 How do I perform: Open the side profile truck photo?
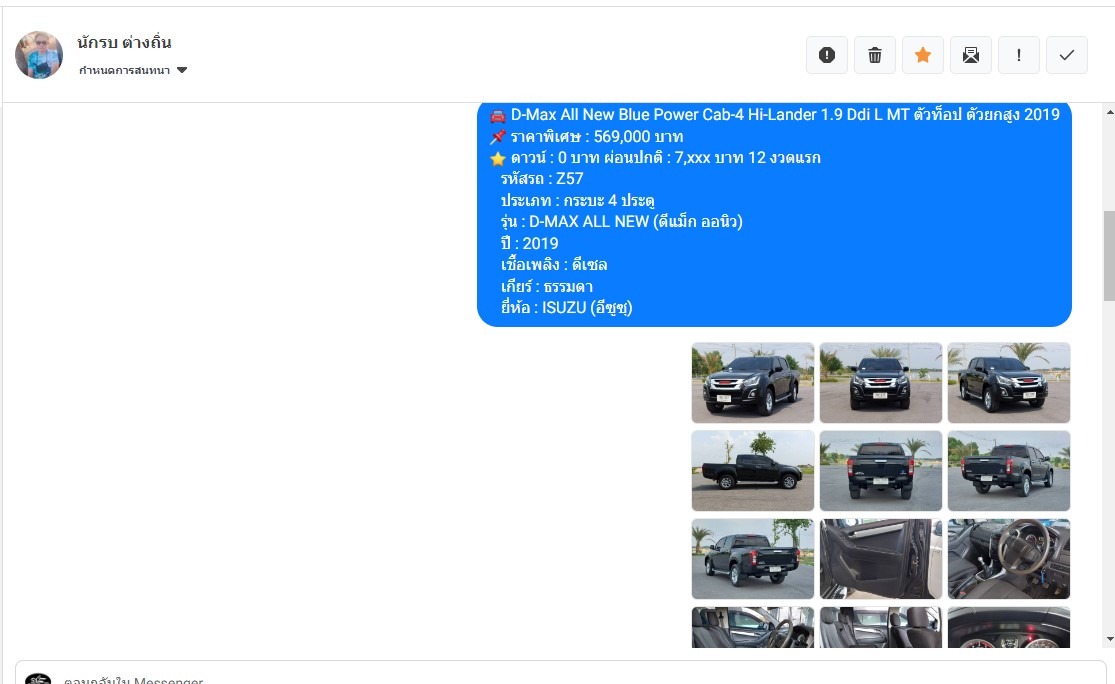[753, 471]
